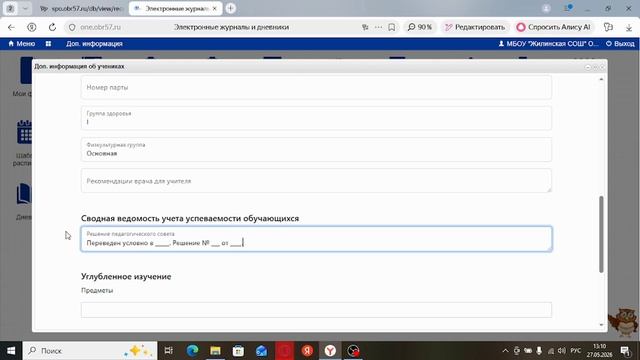Screen dimensions: 640x360
Task: Click the page translate icon in address bar
Action: [365, 27]
